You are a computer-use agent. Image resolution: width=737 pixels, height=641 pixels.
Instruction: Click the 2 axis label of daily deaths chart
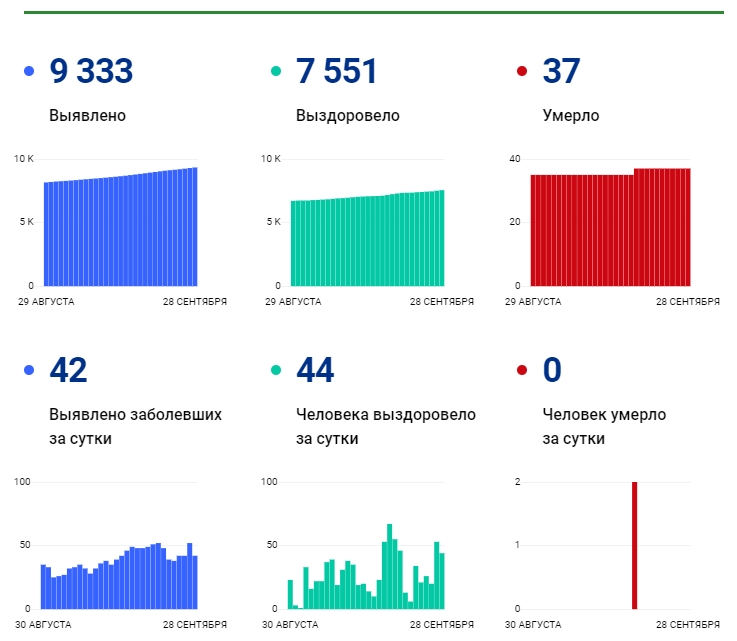(x=517, y=482)
